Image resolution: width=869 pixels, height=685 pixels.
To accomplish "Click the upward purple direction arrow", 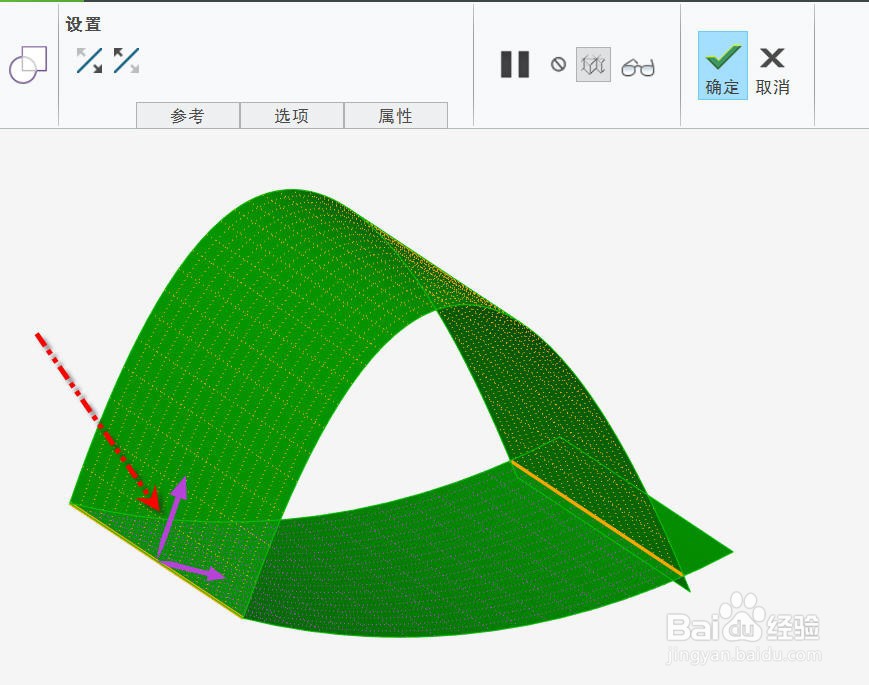I will [x=173, y=515].
